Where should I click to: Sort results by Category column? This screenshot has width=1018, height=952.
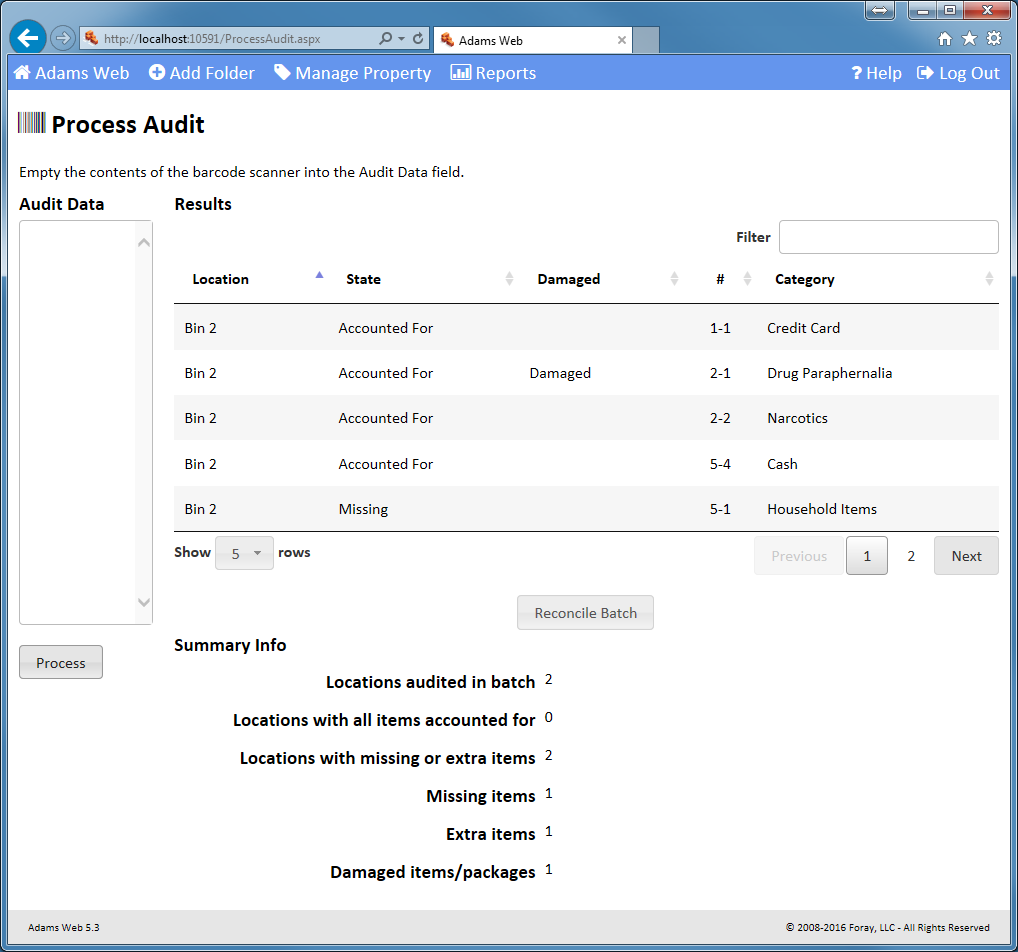(x=804, y=279)
